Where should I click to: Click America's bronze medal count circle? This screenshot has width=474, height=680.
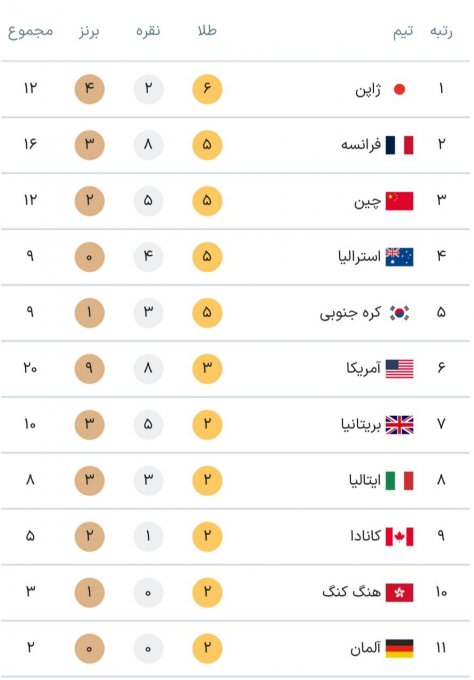click(89, 369)
